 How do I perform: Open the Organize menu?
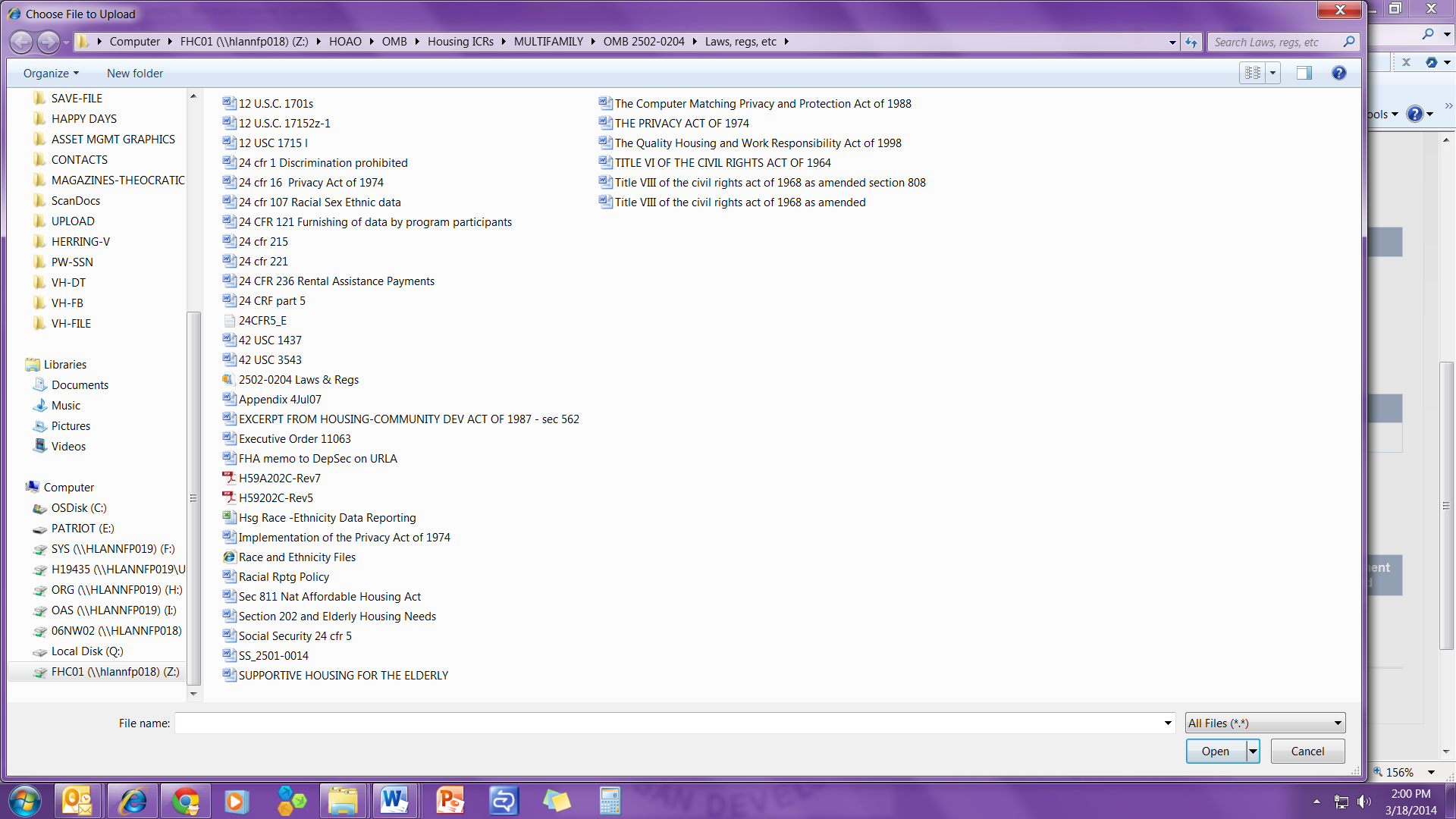51,74
